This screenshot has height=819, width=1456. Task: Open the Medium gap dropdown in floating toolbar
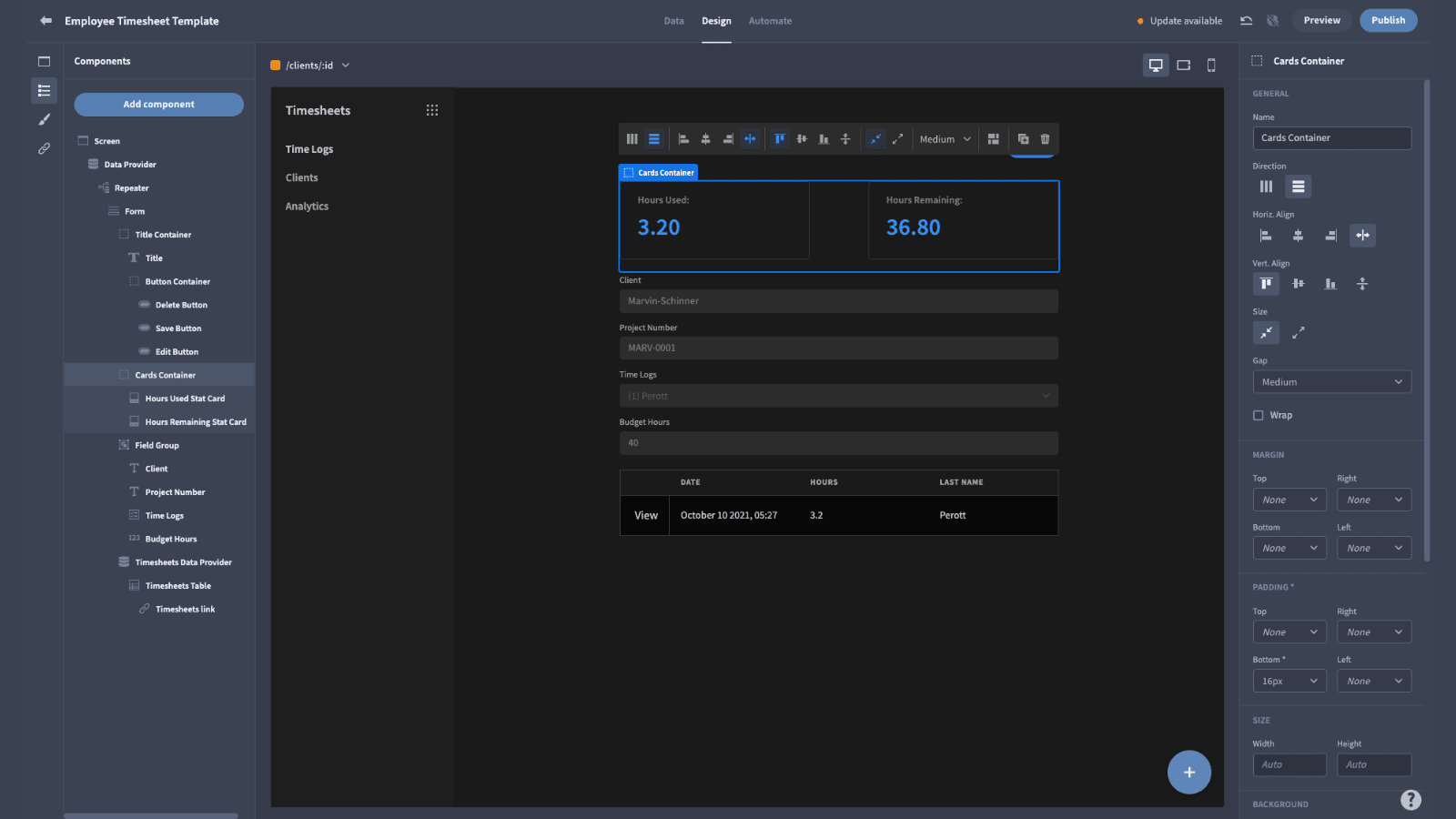(x=945, y=139)
